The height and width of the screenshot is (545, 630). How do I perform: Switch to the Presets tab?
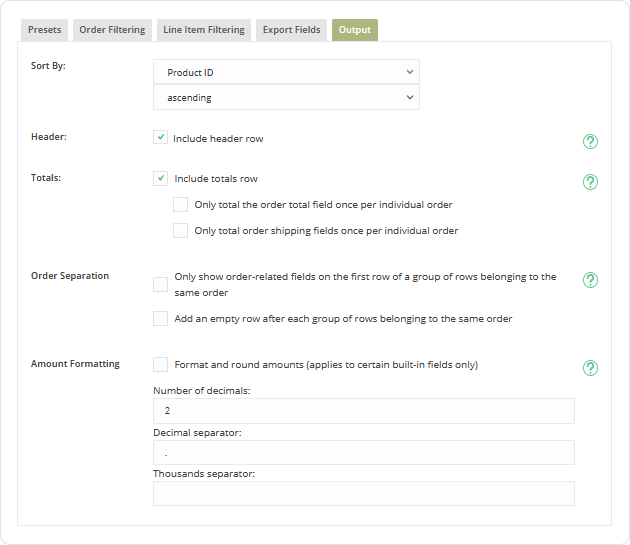point(45,30)
